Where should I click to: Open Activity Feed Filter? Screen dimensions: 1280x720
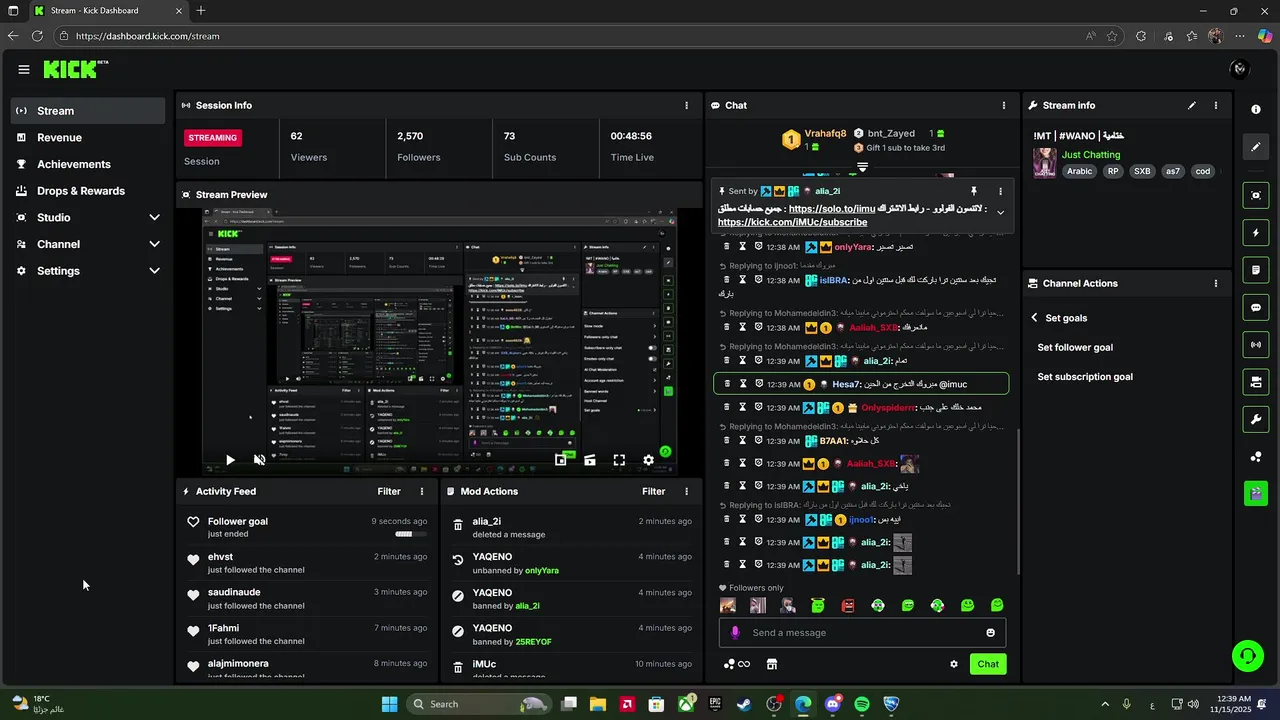point(389,491)
